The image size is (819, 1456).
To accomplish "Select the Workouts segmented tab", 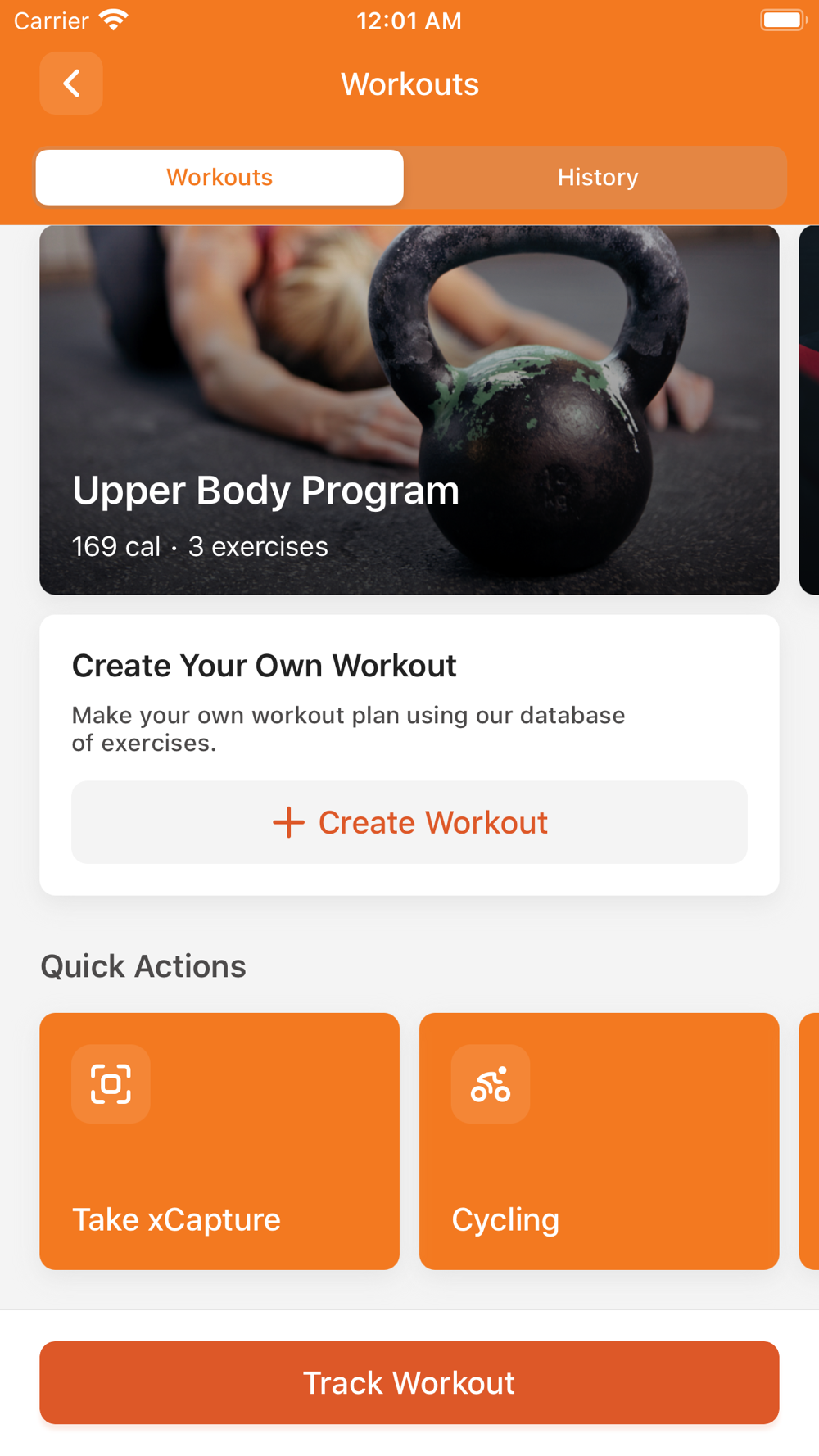I will 219,177.
